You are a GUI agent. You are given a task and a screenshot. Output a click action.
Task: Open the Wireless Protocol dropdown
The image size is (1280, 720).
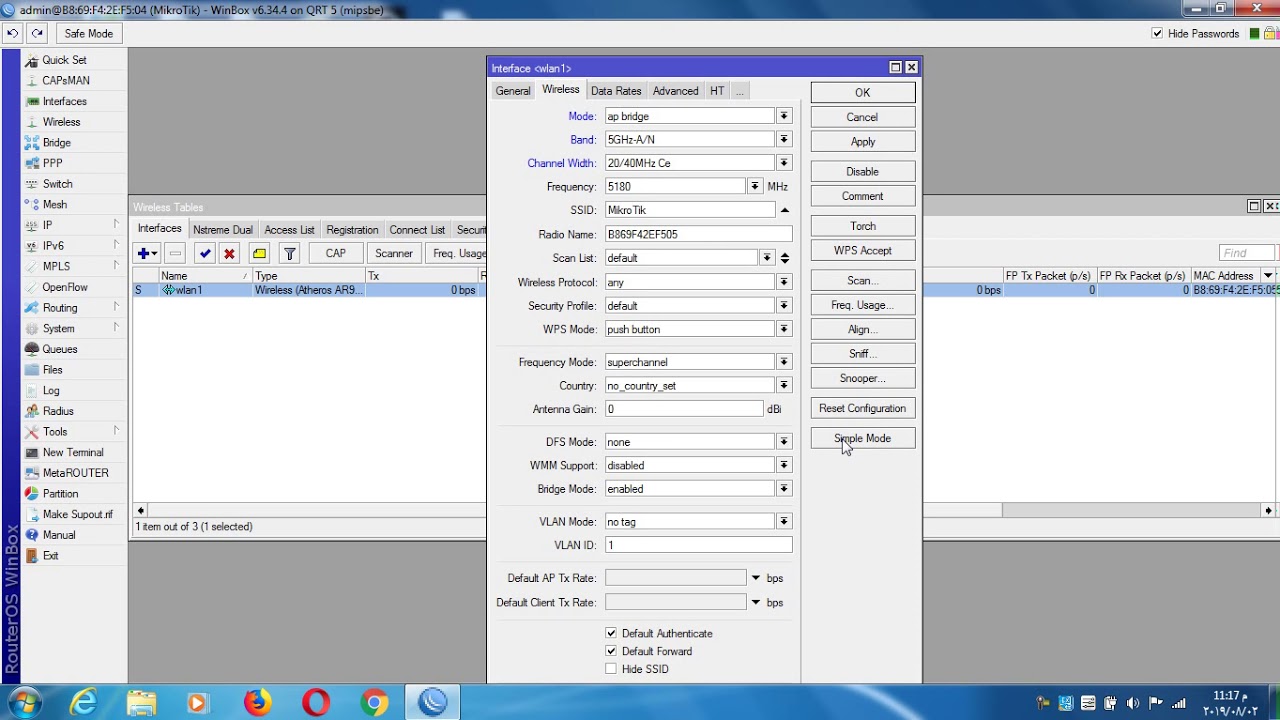784,282
